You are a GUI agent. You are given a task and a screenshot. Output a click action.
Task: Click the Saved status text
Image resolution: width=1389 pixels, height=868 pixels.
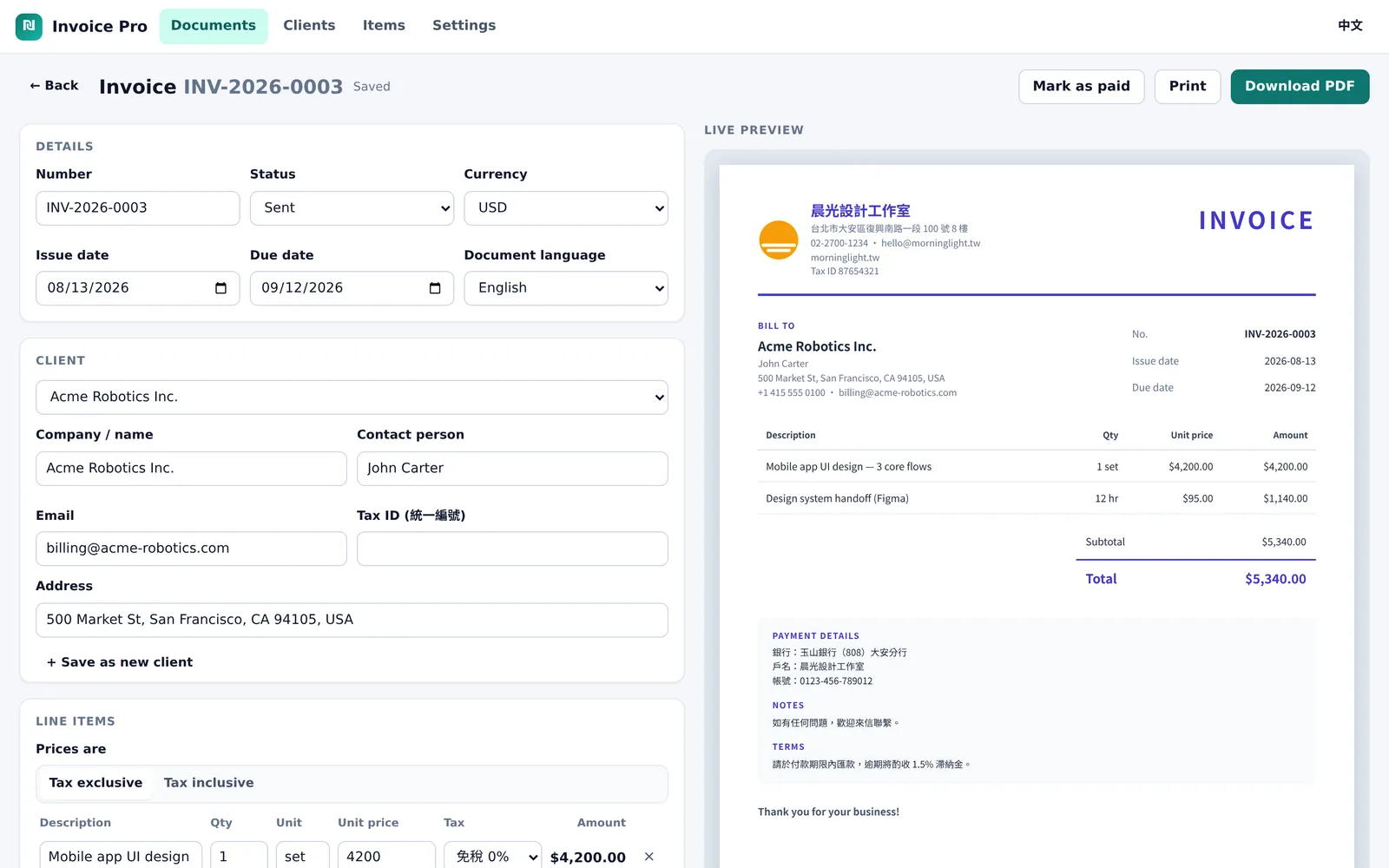[x=372, y=87]
